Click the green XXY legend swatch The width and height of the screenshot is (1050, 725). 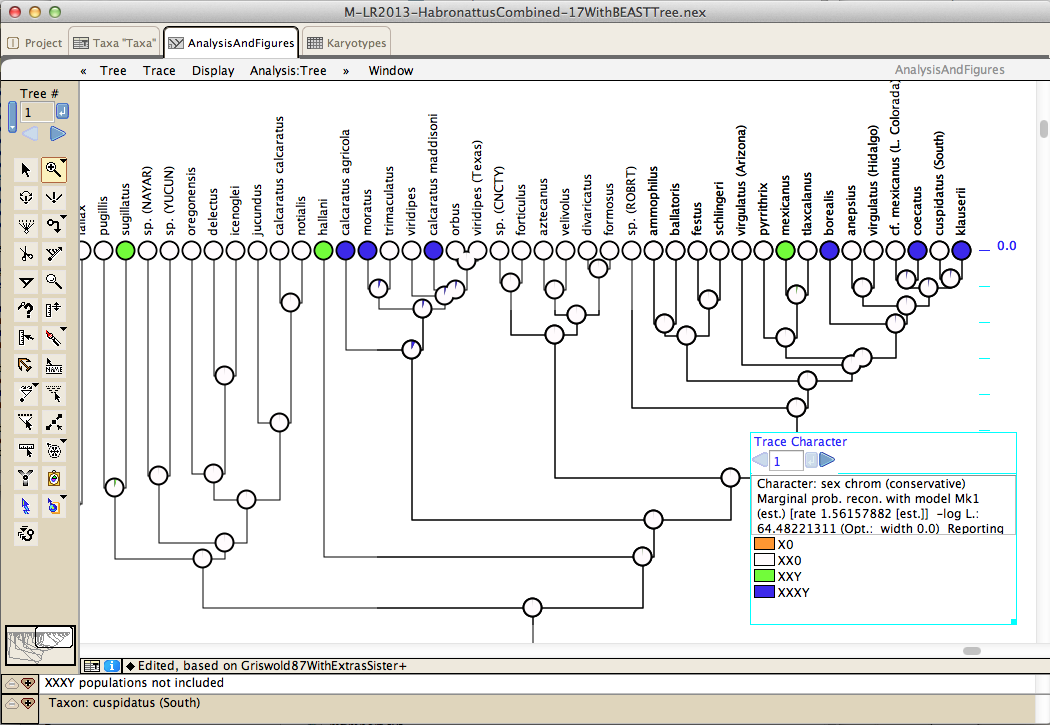(764, 577)
